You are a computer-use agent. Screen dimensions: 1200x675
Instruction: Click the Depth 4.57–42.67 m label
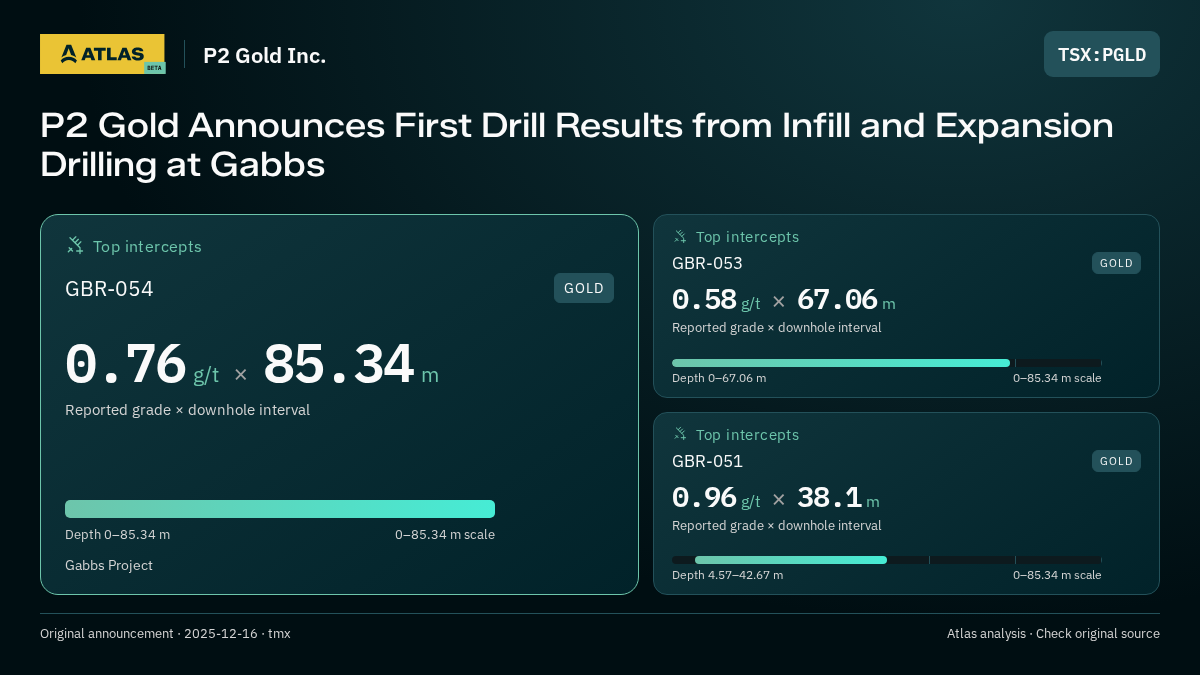(x=727, y=575)
